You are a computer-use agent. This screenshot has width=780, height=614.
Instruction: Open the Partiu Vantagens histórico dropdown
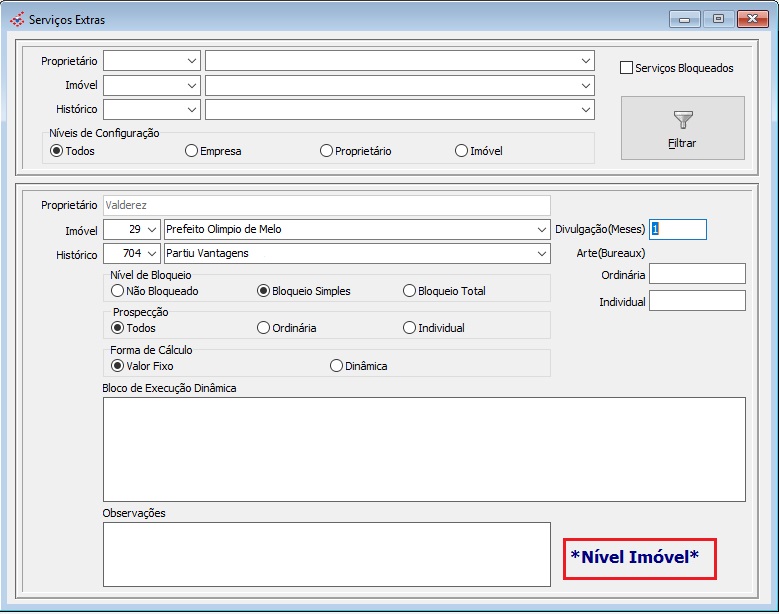542,254
